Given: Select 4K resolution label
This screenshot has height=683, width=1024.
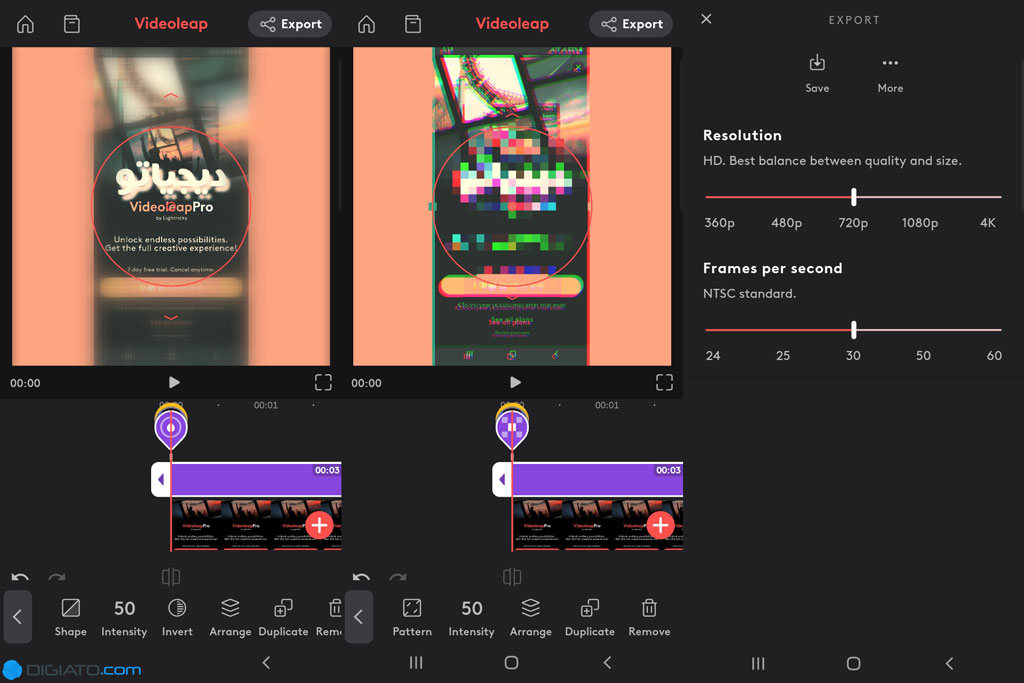Looking at the screenshot, I should [987, 223].
